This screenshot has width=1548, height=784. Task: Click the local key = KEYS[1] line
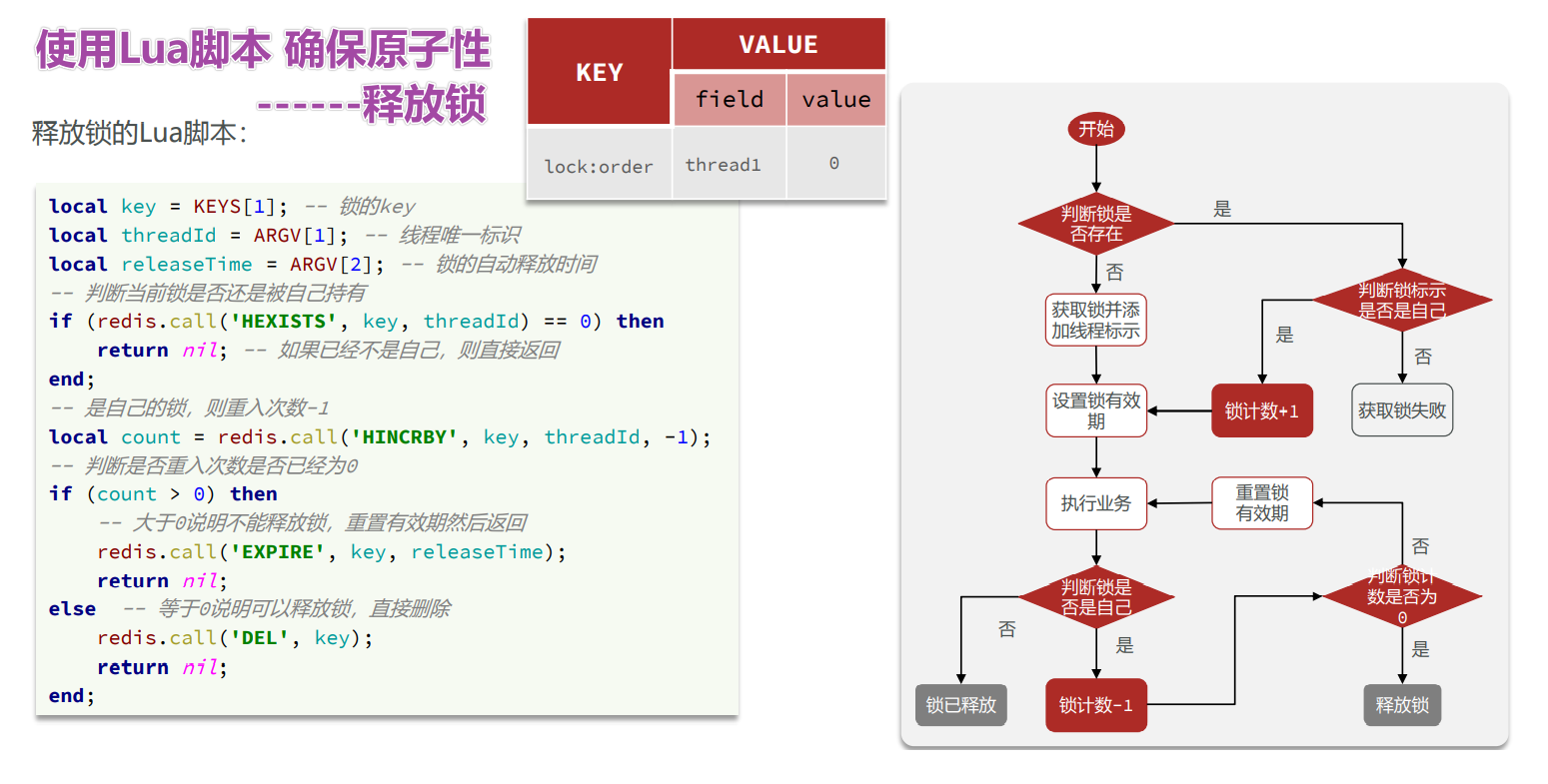[232, 207]
